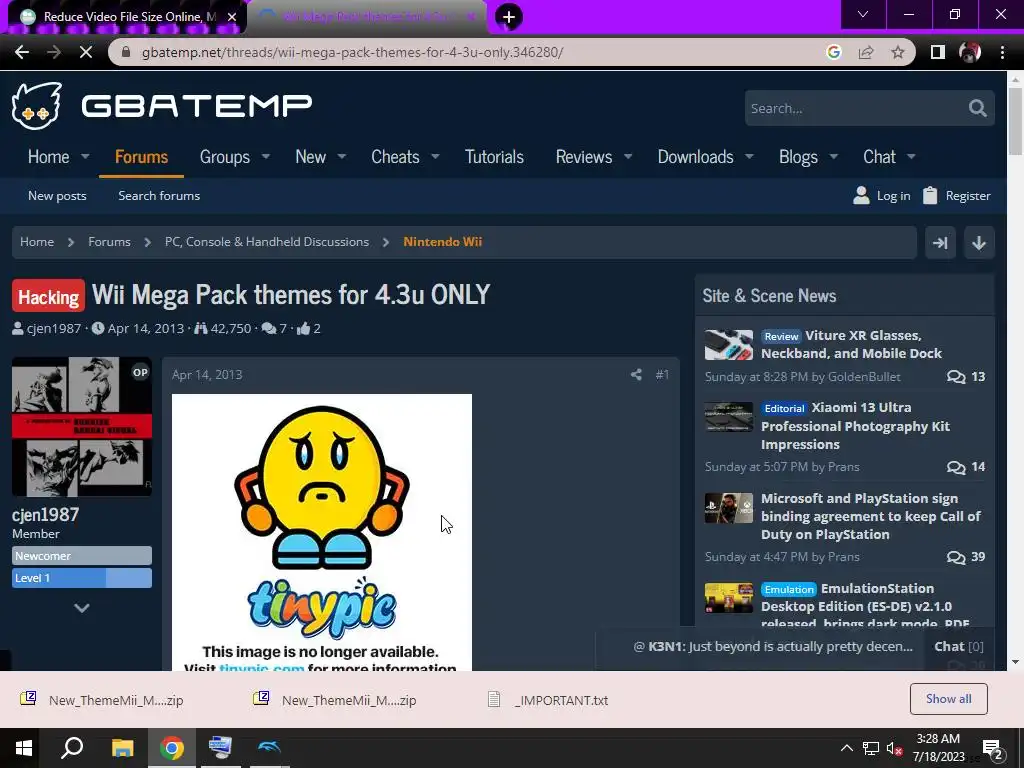The height and width of the screenshot is (768, 1024).
Task: Expand the Chat dropdown arrow
Action: (911, 157)
